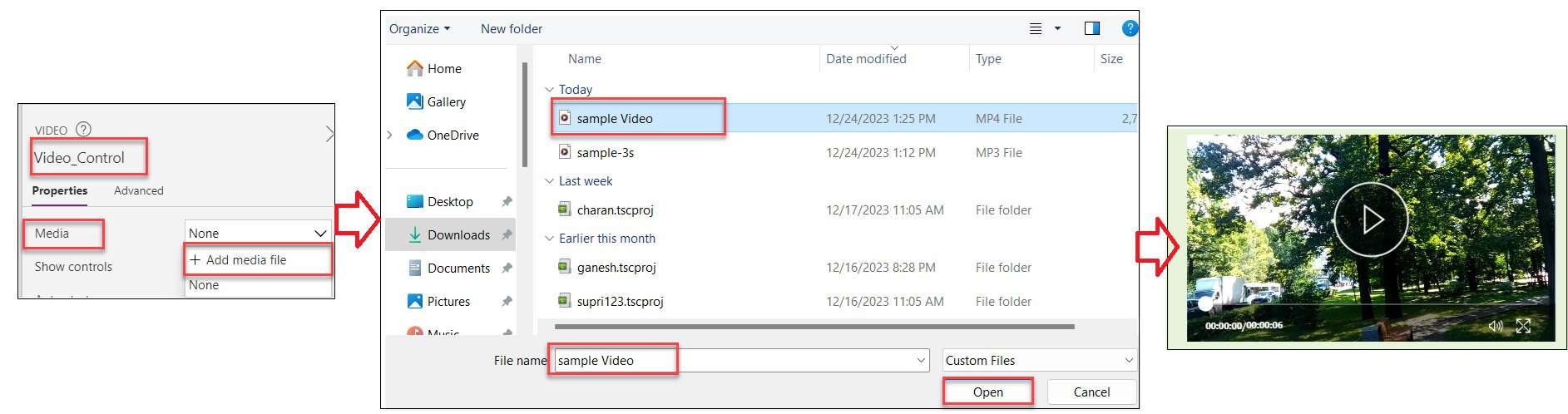Select OneDrive in navigation pane
Screen dimensions: 1568x414
pos(443,135)
